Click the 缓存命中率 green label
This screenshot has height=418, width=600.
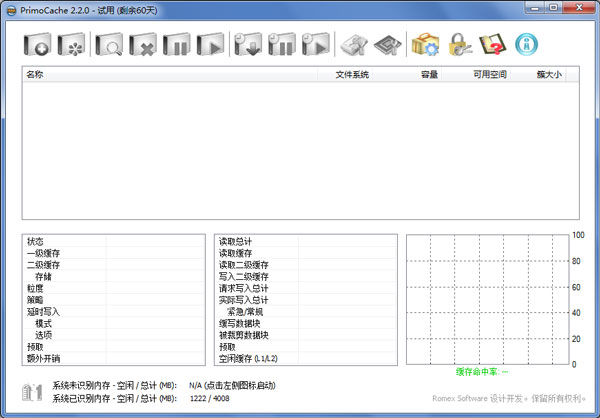click(481, 372)
